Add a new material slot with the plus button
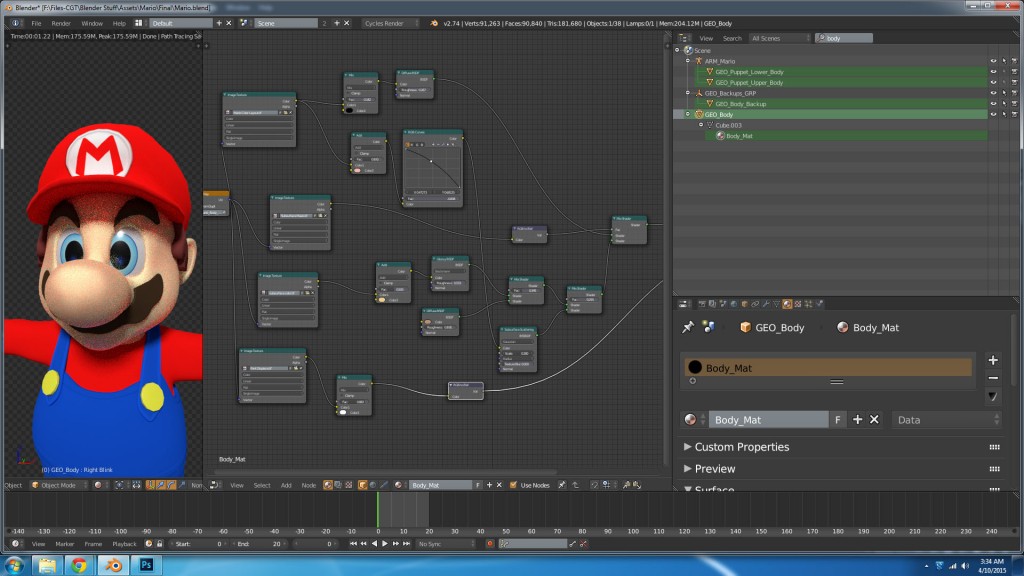 coord(993,360)
